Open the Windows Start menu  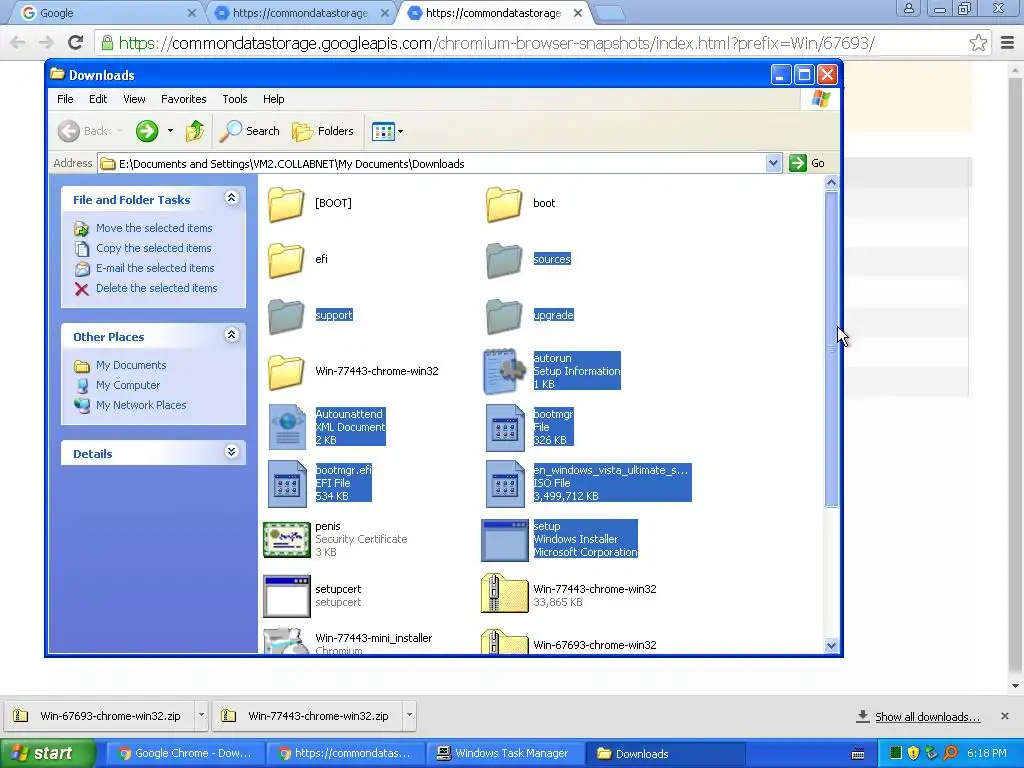point(47,754)
